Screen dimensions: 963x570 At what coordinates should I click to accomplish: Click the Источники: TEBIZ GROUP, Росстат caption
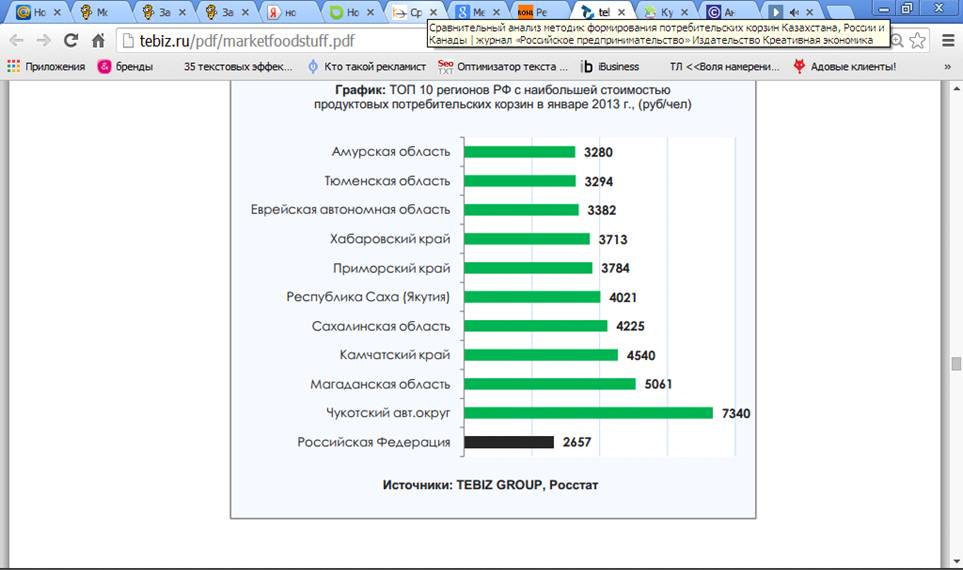(x=490, y=485)
